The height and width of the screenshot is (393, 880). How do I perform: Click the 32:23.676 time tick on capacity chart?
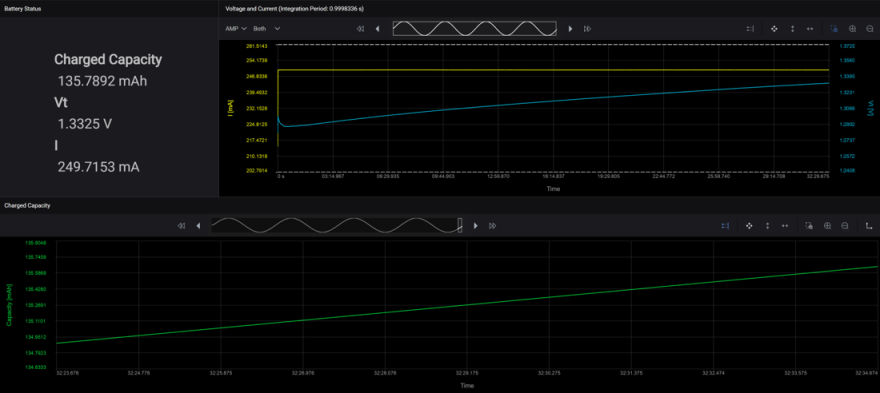(66, 373)
